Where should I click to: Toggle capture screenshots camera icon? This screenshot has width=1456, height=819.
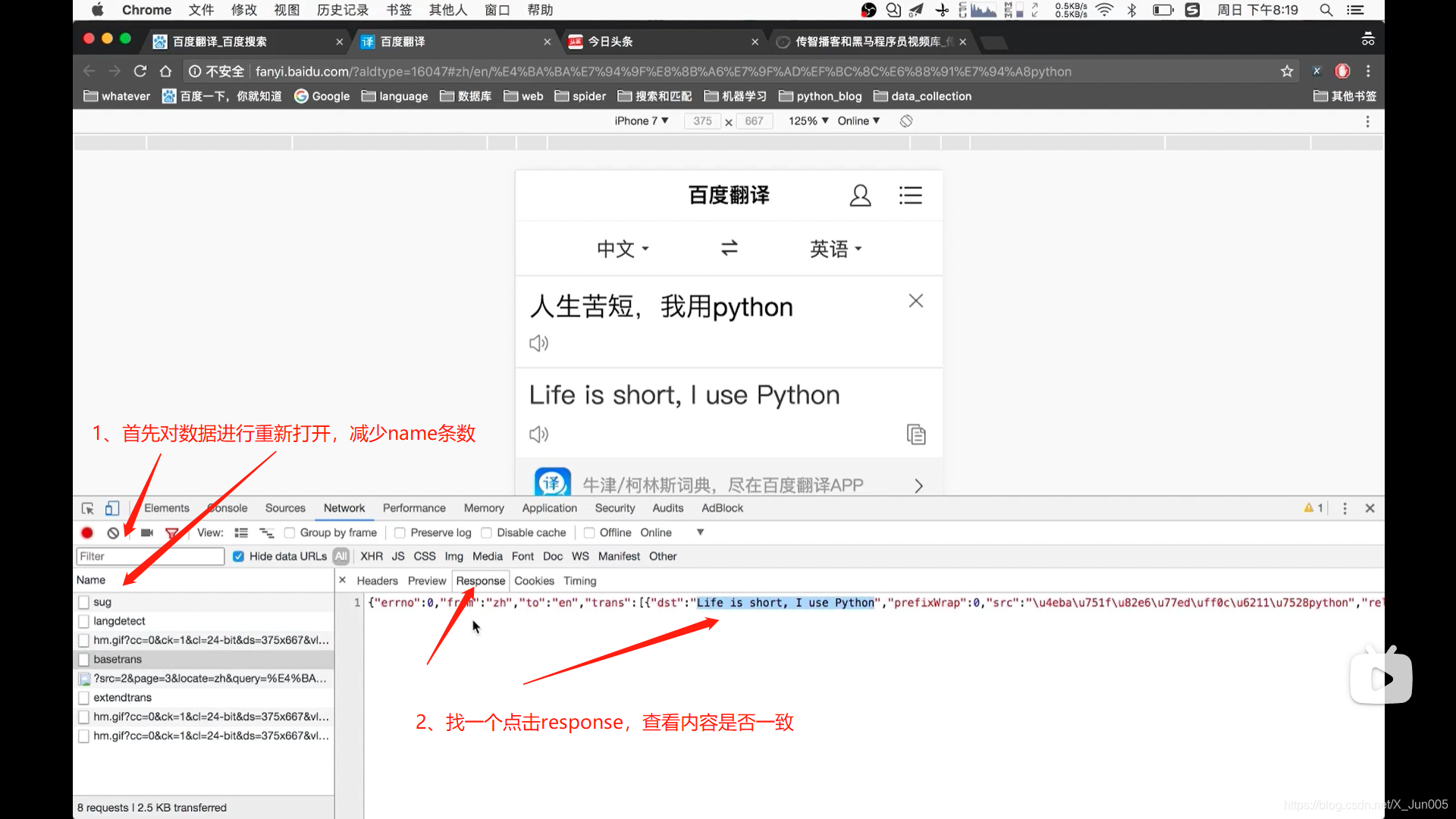(x=147, y=533)
